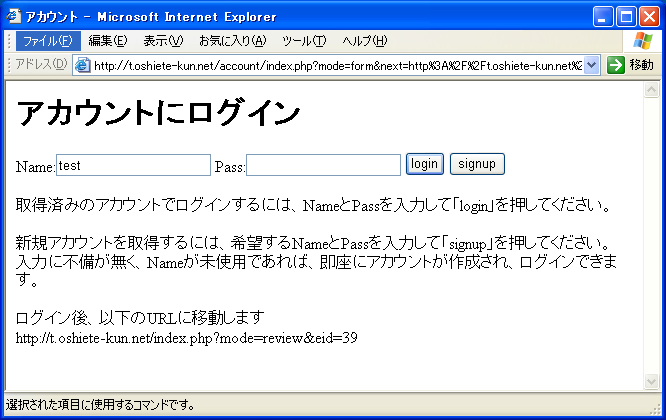
Task: Close the Internet Explorer window
Action: (x=649, y=17)
